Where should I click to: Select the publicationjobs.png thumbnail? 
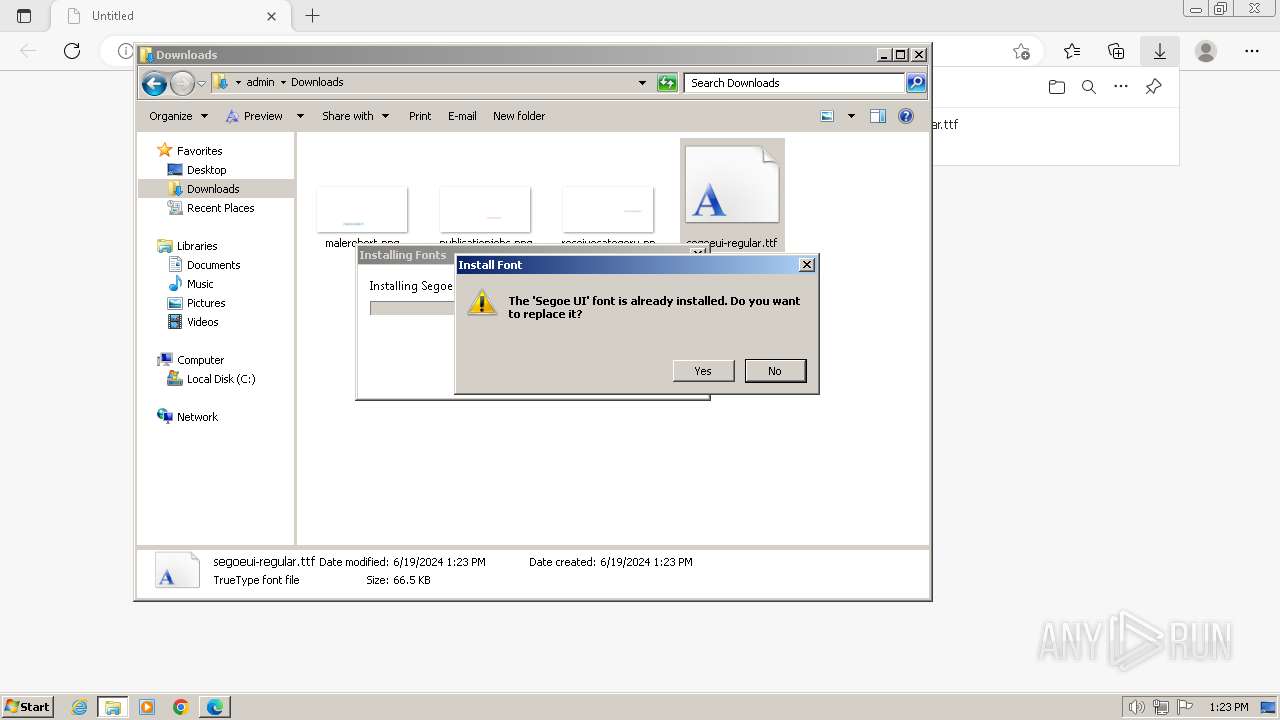(485, 210)
